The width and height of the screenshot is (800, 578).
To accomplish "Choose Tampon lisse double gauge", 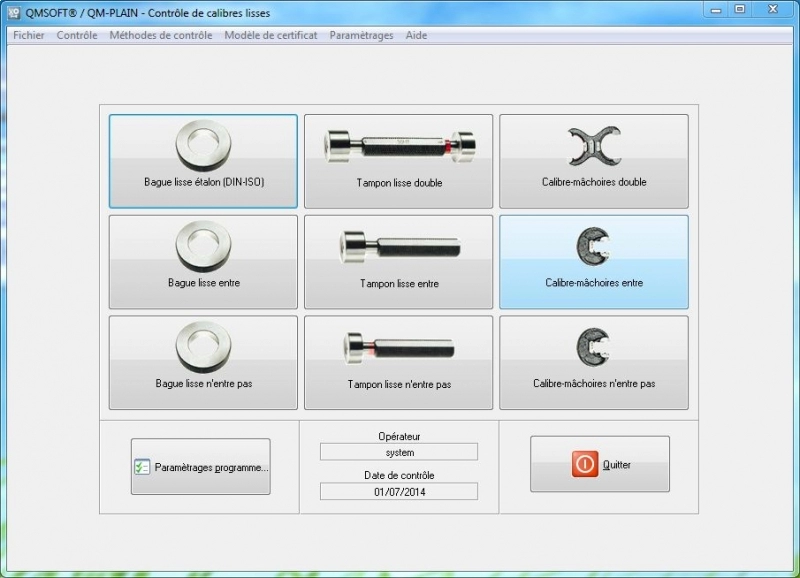I will (398, 161).
